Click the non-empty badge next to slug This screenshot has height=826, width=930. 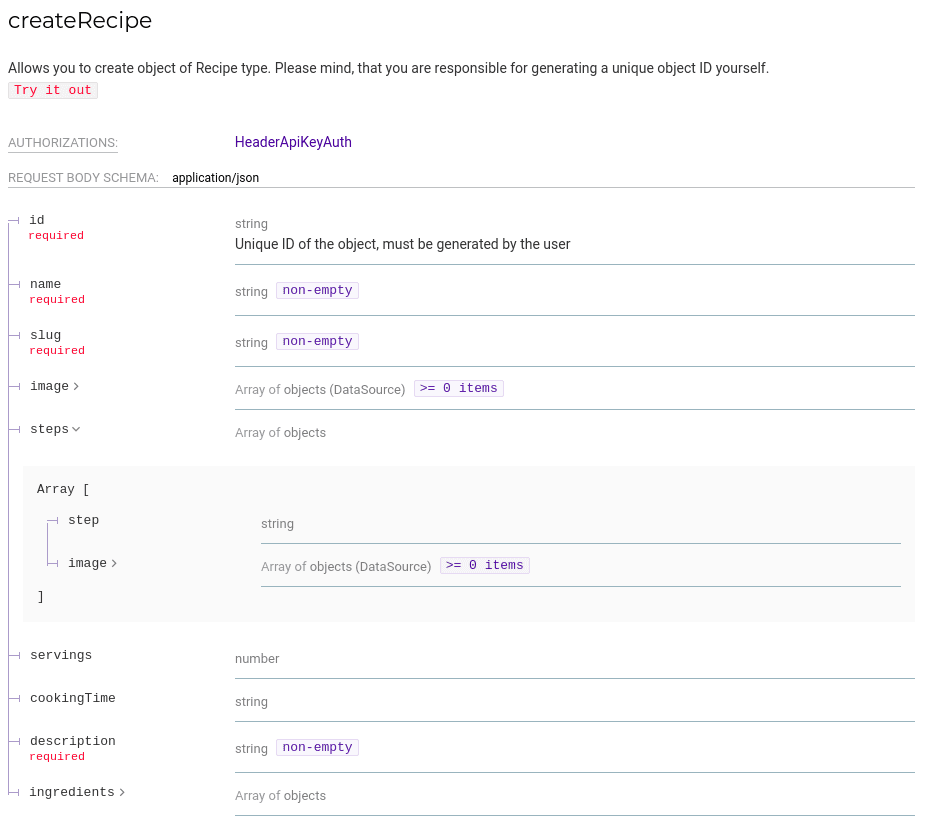(317, 342)
